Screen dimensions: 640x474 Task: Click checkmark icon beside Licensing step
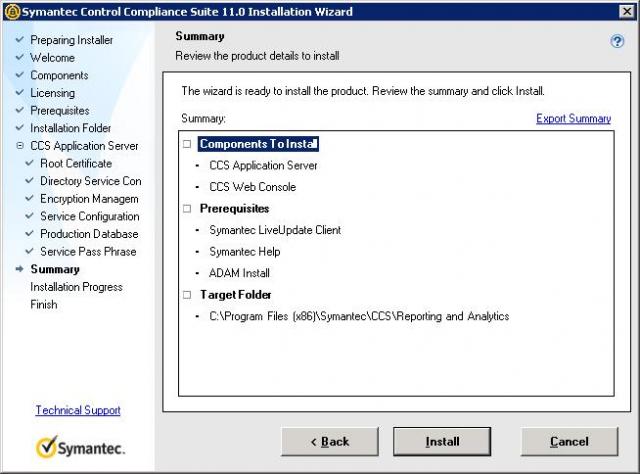click(20, 92)
